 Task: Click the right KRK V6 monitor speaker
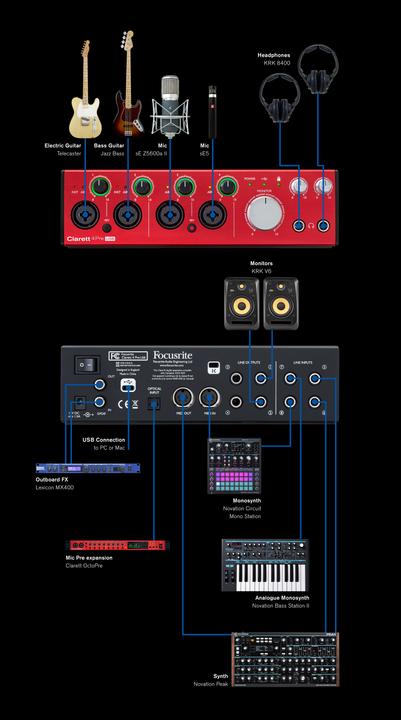281,303
